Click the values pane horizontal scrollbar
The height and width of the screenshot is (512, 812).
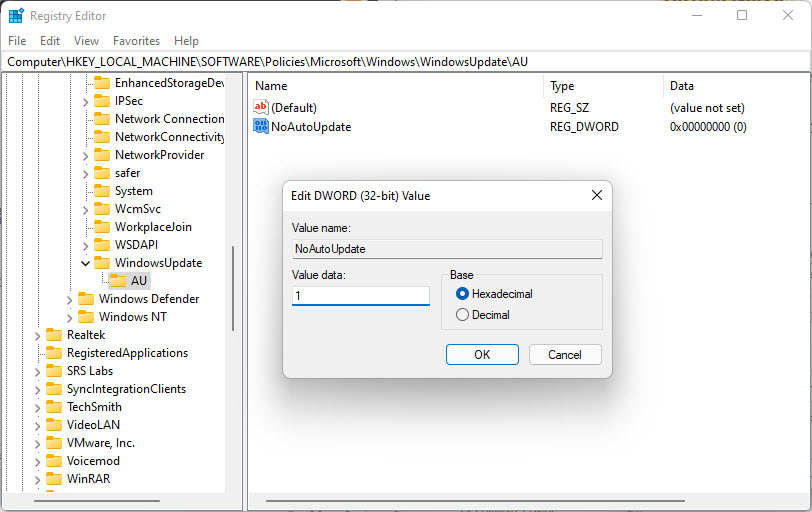point(475,501)
